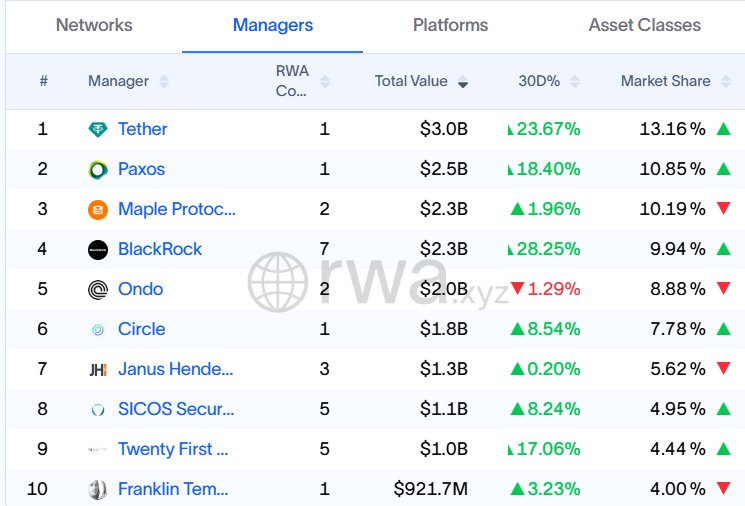This screenshot has width=745, height=506.
Task: Sort by Total Value column arrow
Action: point(462,82)
